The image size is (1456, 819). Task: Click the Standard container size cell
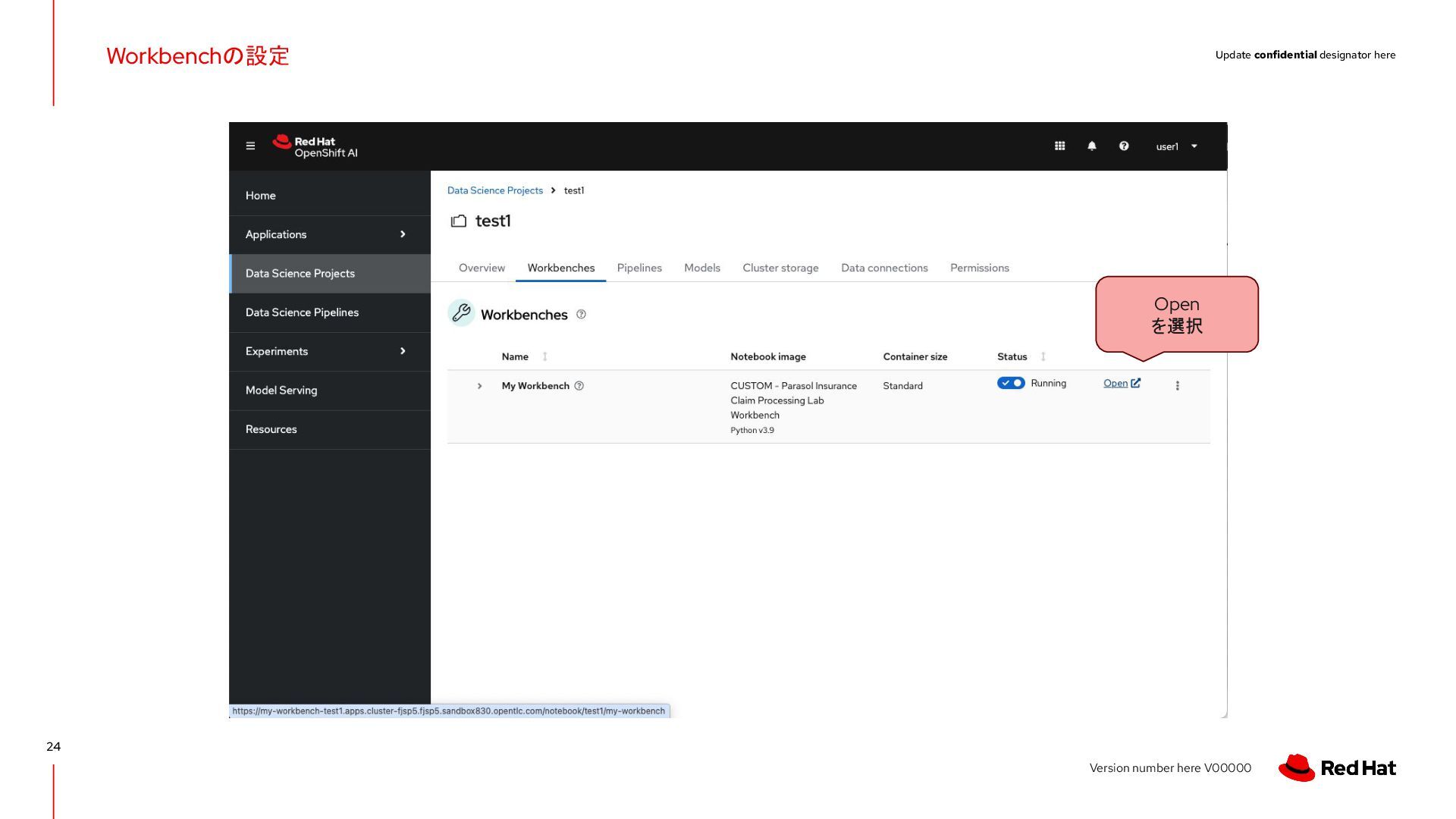pyautogui.click(x=902, y=386)
